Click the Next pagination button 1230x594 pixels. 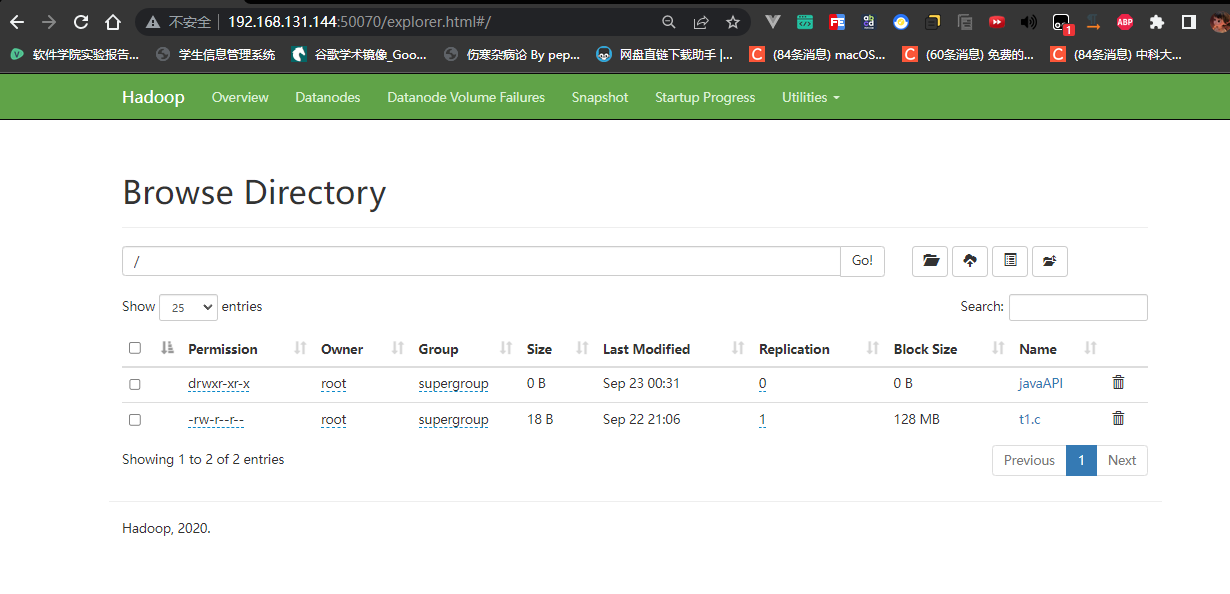[1121, 460]
